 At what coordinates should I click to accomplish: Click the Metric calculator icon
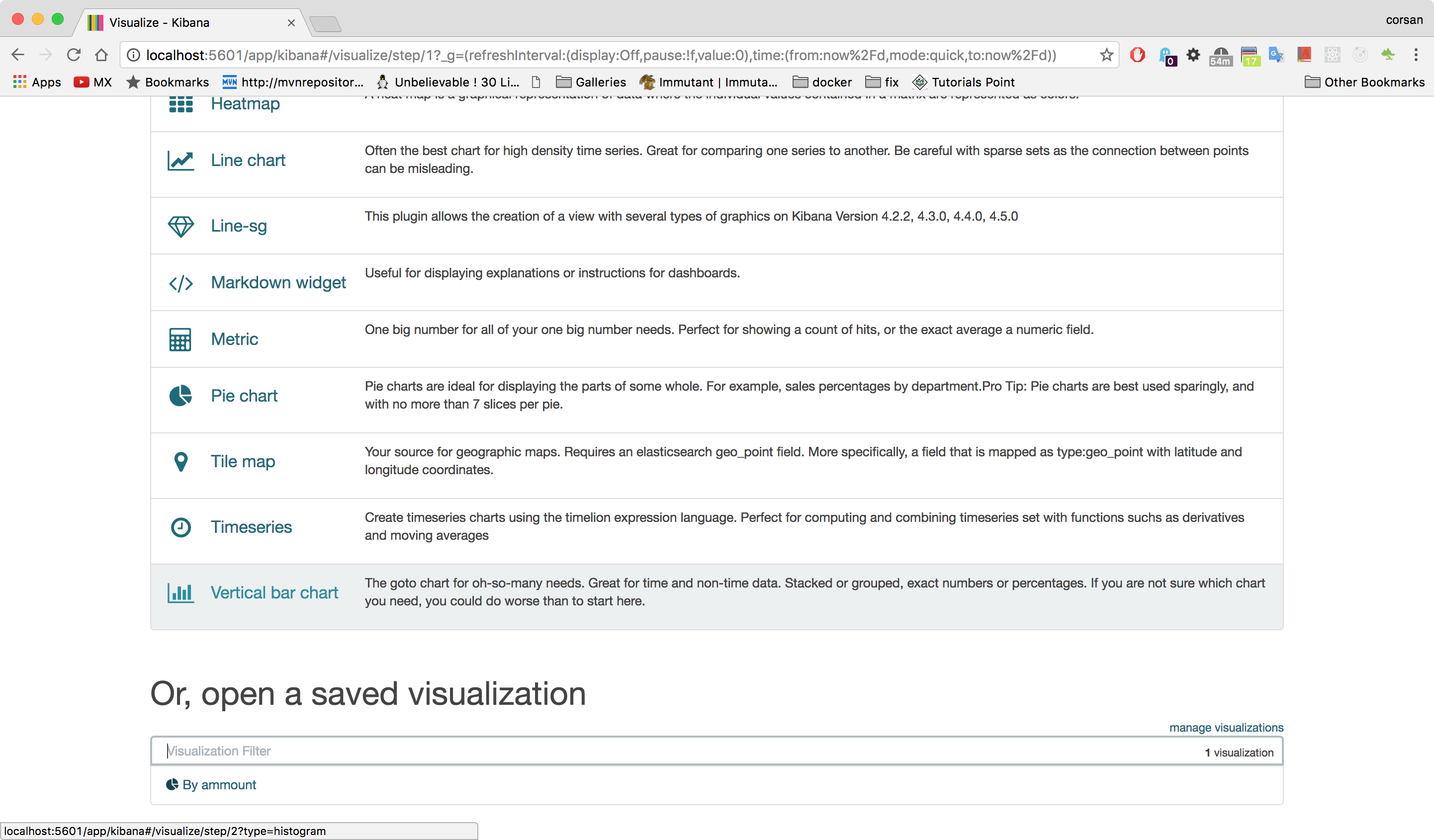coord(180,339)
